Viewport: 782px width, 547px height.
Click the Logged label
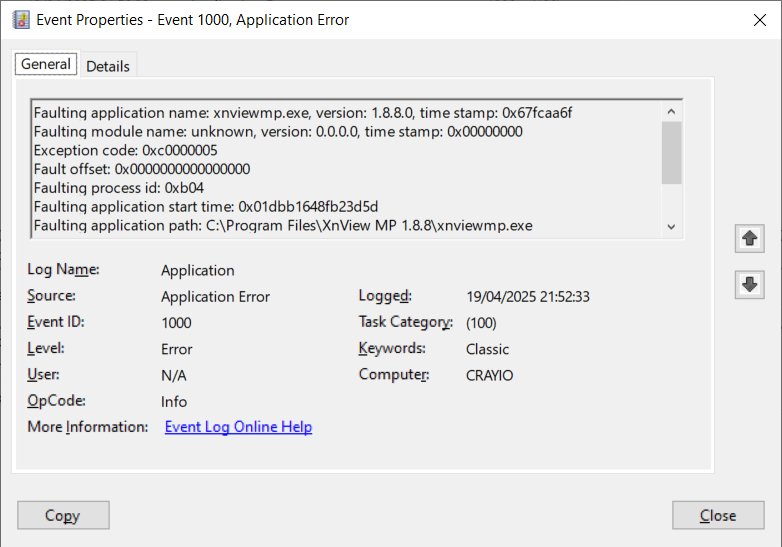(385, 296)
